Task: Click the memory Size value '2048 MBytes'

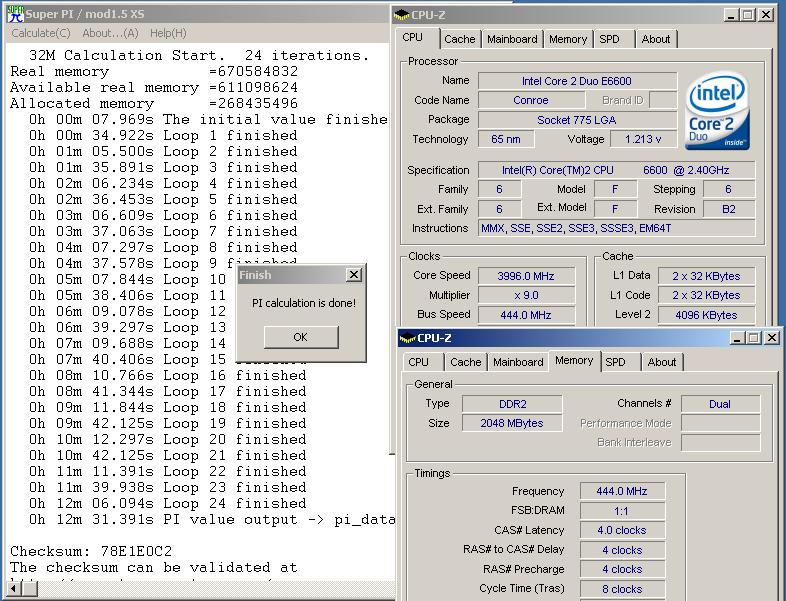Action: [x=512, y=423]
